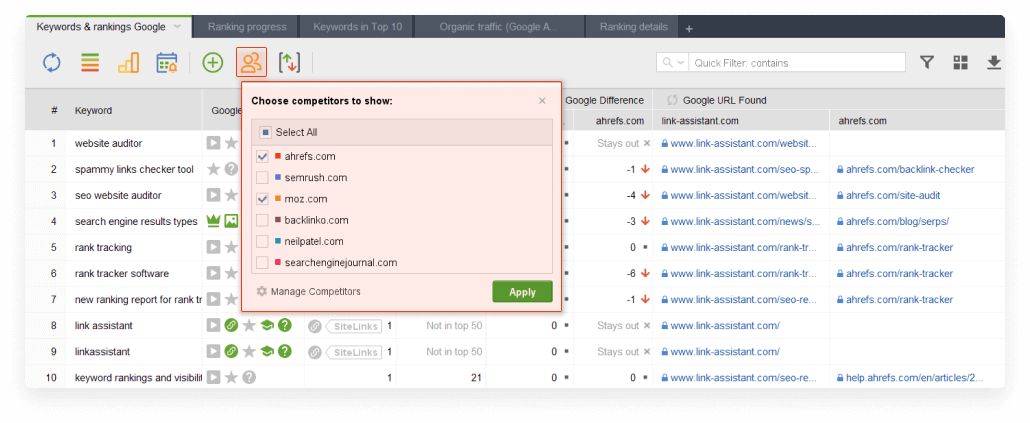The width and height of the screenshot is (1030, 423).
Task: Toggle the Select All checkbox
Action: coord(264,132)
